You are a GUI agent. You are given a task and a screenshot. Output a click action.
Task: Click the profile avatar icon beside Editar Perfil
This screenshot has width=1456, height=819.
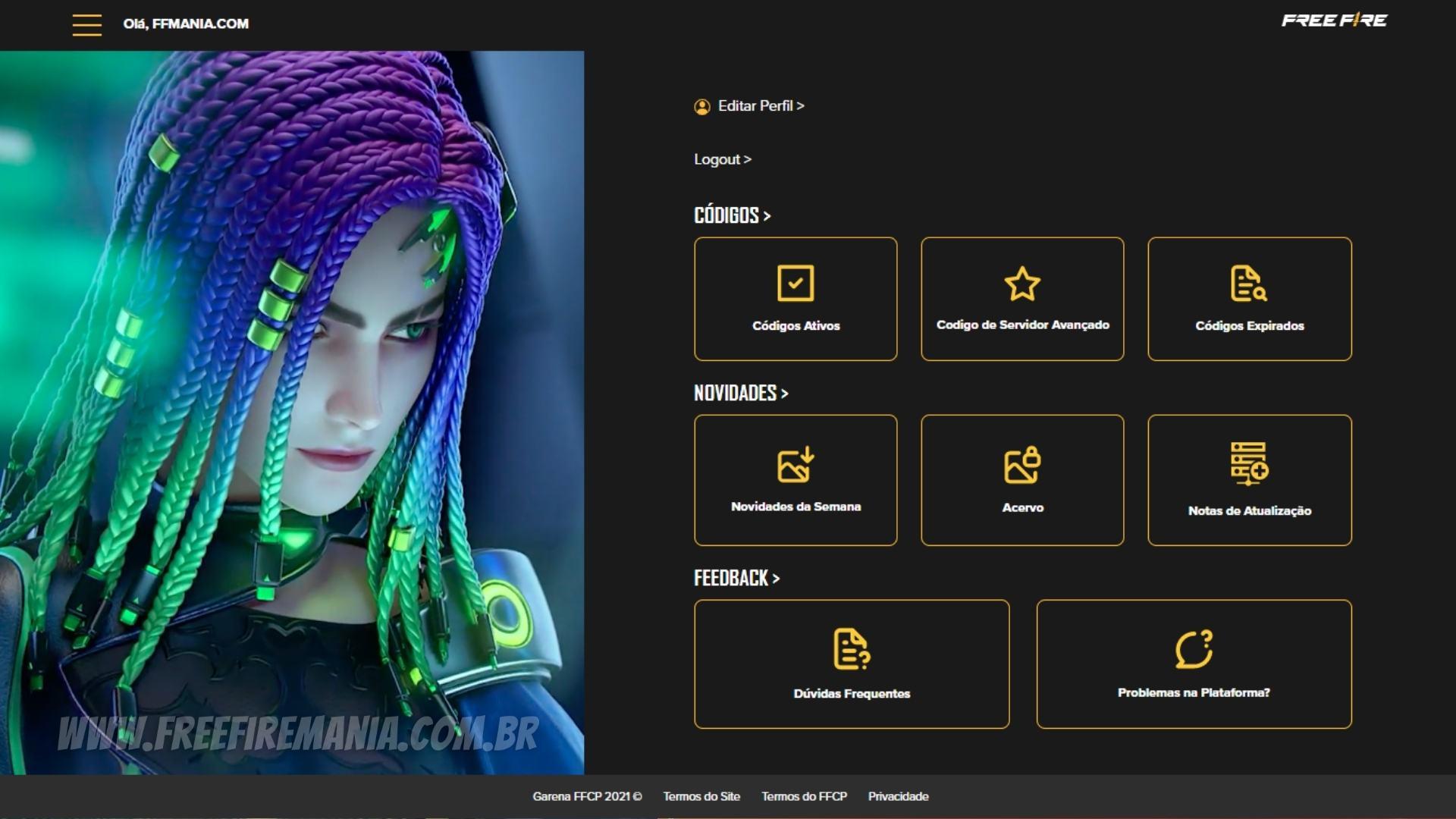point(702,107)
